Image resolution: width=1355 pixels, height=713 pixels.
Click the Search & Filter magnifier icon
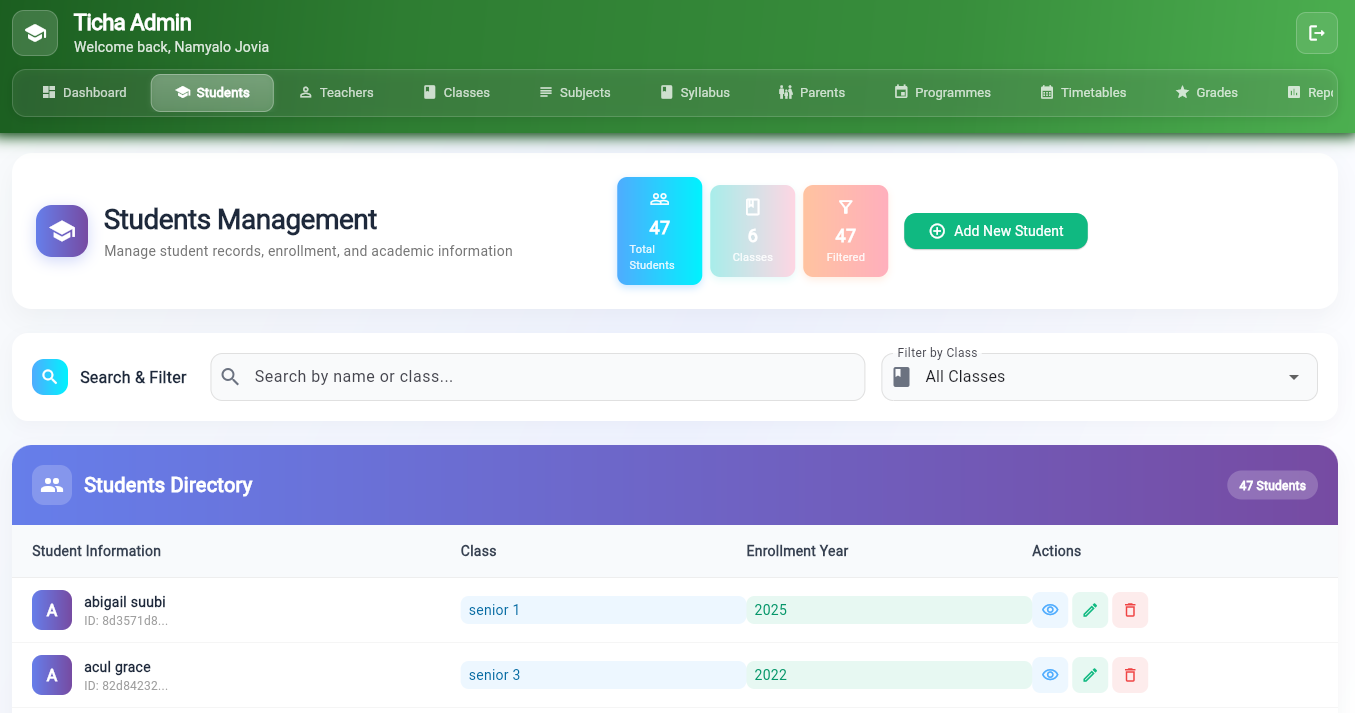50,377
